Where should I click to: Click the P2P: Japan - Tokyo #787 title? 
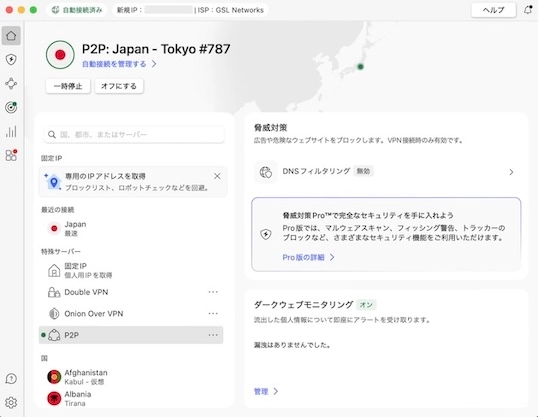click(156, 49)
